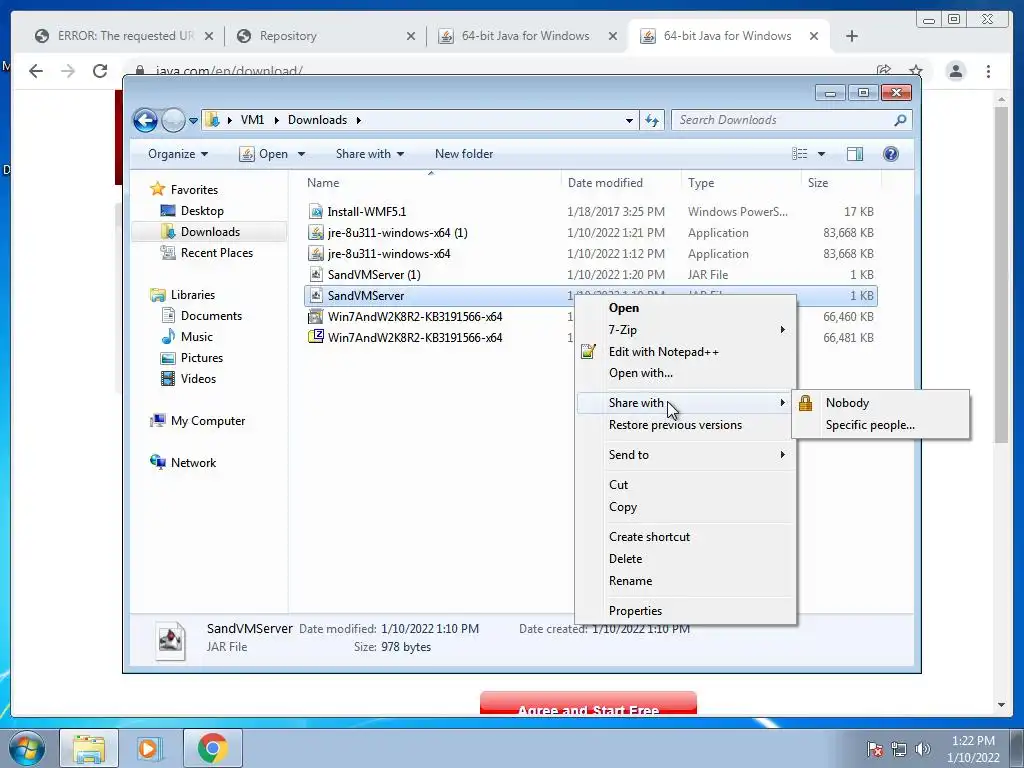Image resolution: width=1024 pixels, height=768 pixels.
Task: Open a new Chrome tab
Action: 852,36
